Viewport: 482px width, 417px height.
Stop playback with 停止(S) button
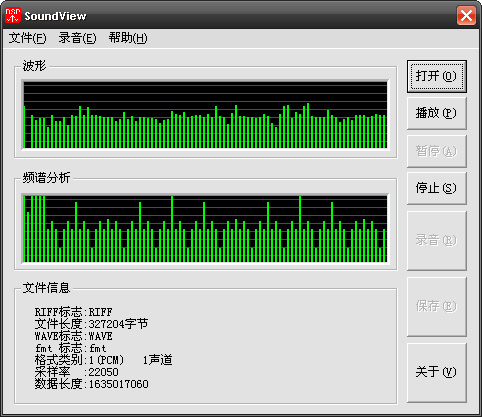(436, 188)
